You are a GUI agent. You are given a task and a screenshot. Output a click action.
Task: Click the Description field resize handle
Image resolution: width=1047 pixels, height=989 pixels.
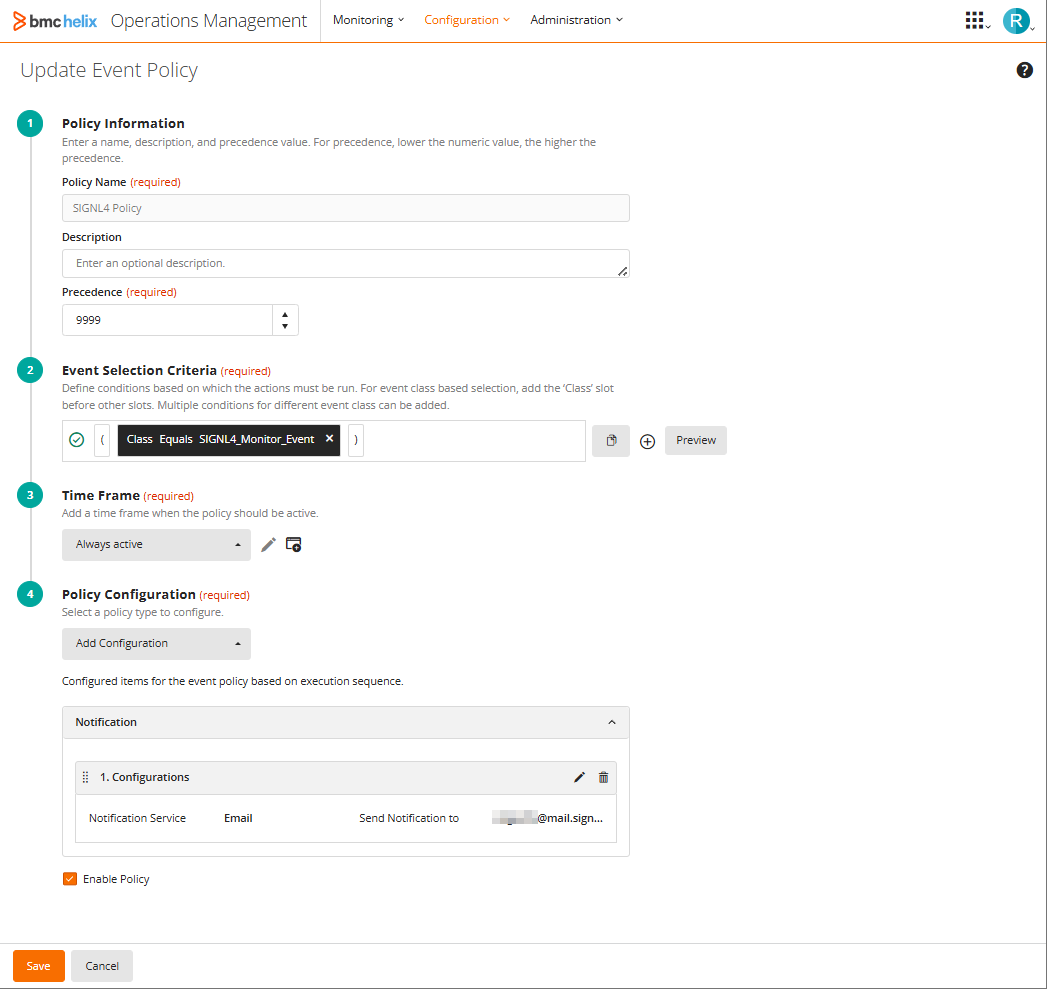click(x=622, y=271)
